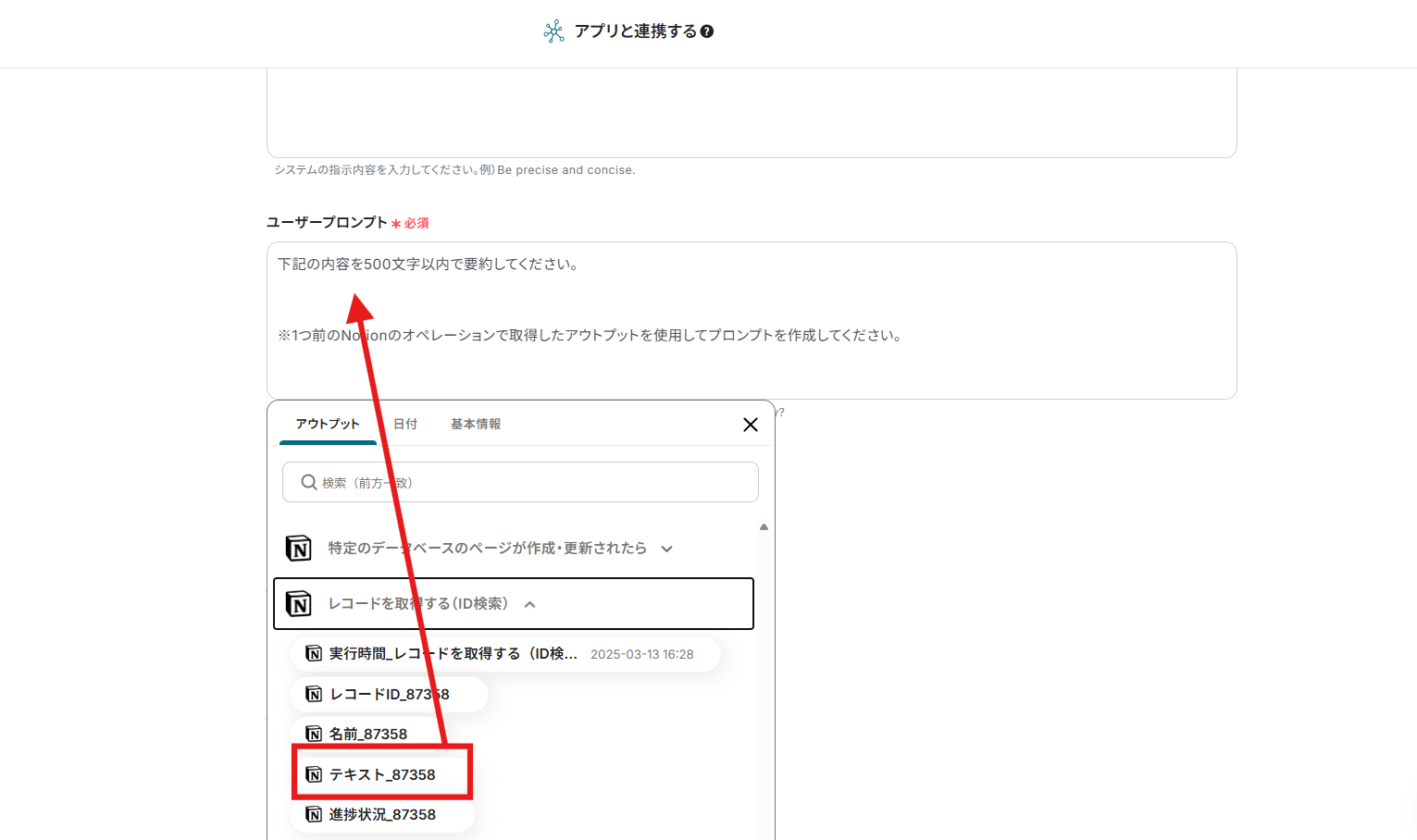The image size is (1417, 840).
Task: Select the テキスト_87358 output chip
Action: tap(382, 774)
